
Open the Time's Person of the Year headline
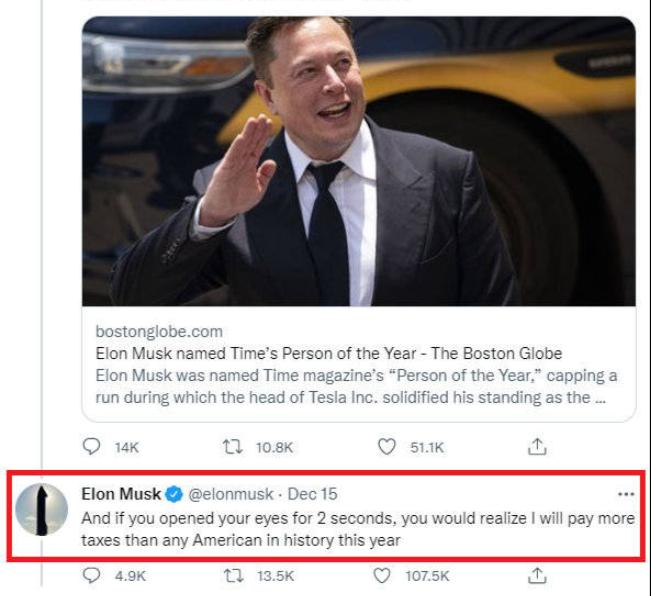328,353
